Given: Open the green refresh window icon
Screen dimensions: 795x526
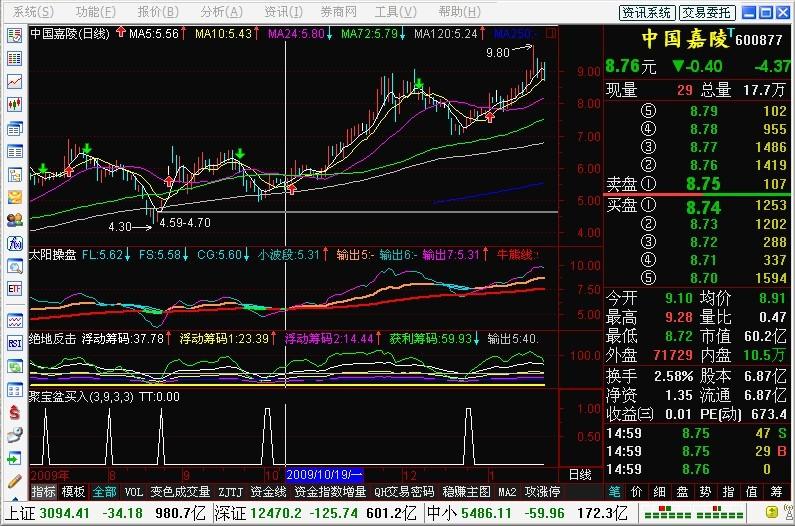Looking at the screenshot, I should (x=14, y=366).
